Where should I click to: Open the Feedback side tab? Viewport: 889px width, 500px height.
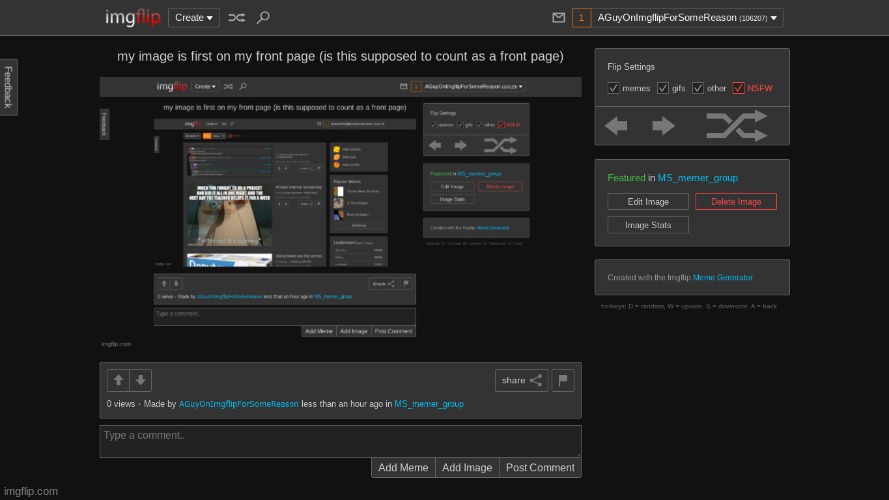point(9,87)
